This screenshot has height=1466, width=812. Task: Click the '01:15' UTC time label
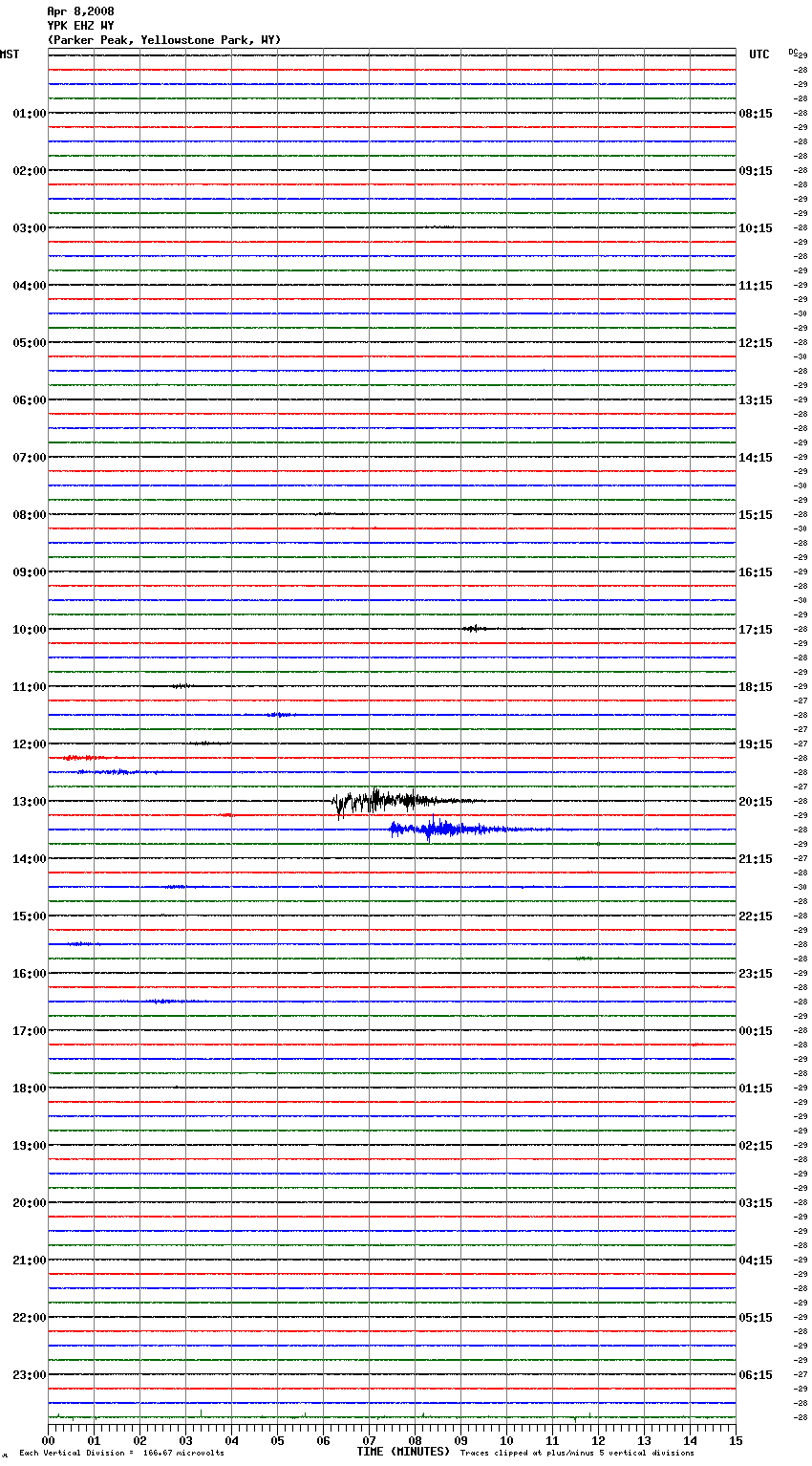point(756,1089)
